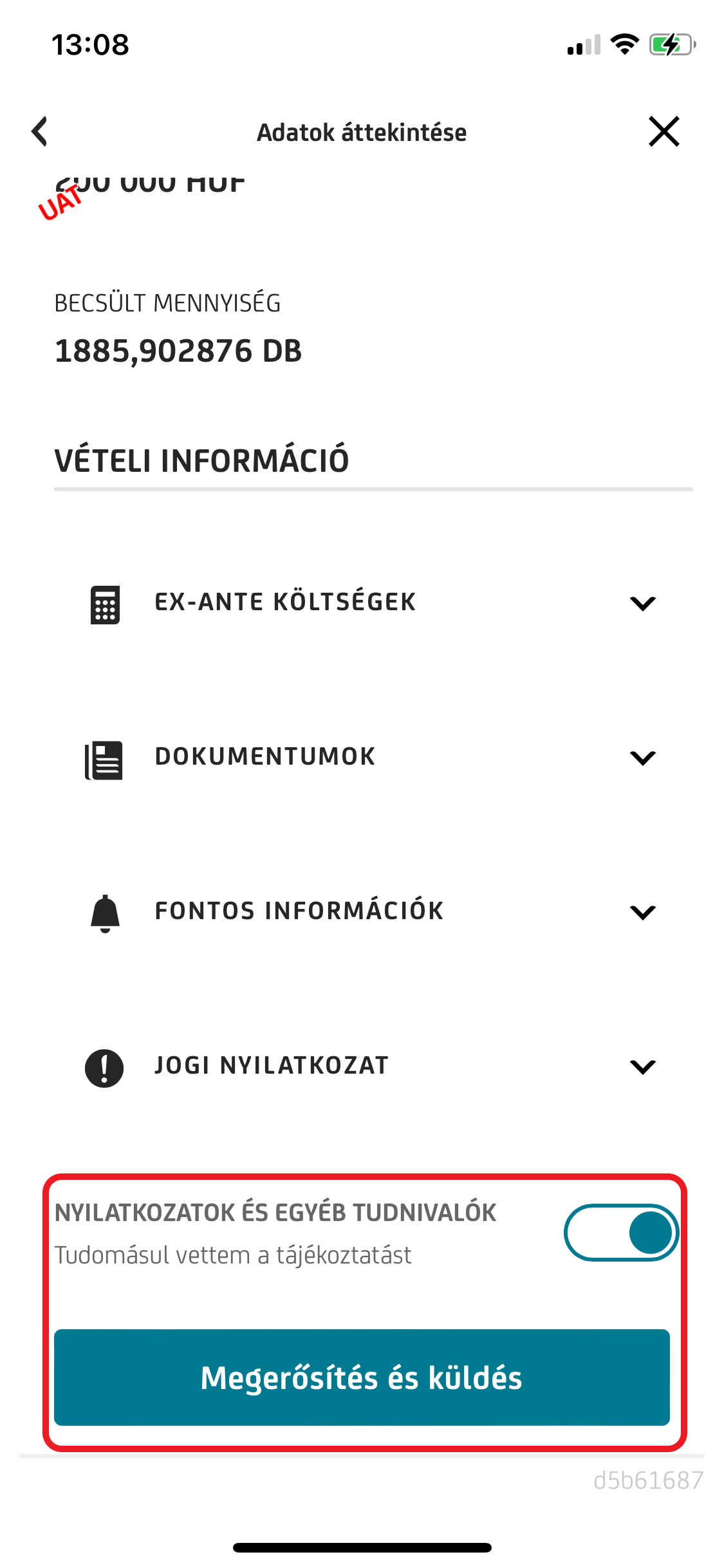Open the DOKUMENTUMOK row label
This screenshot has width=724, height=1568.
tap(265, 756)
